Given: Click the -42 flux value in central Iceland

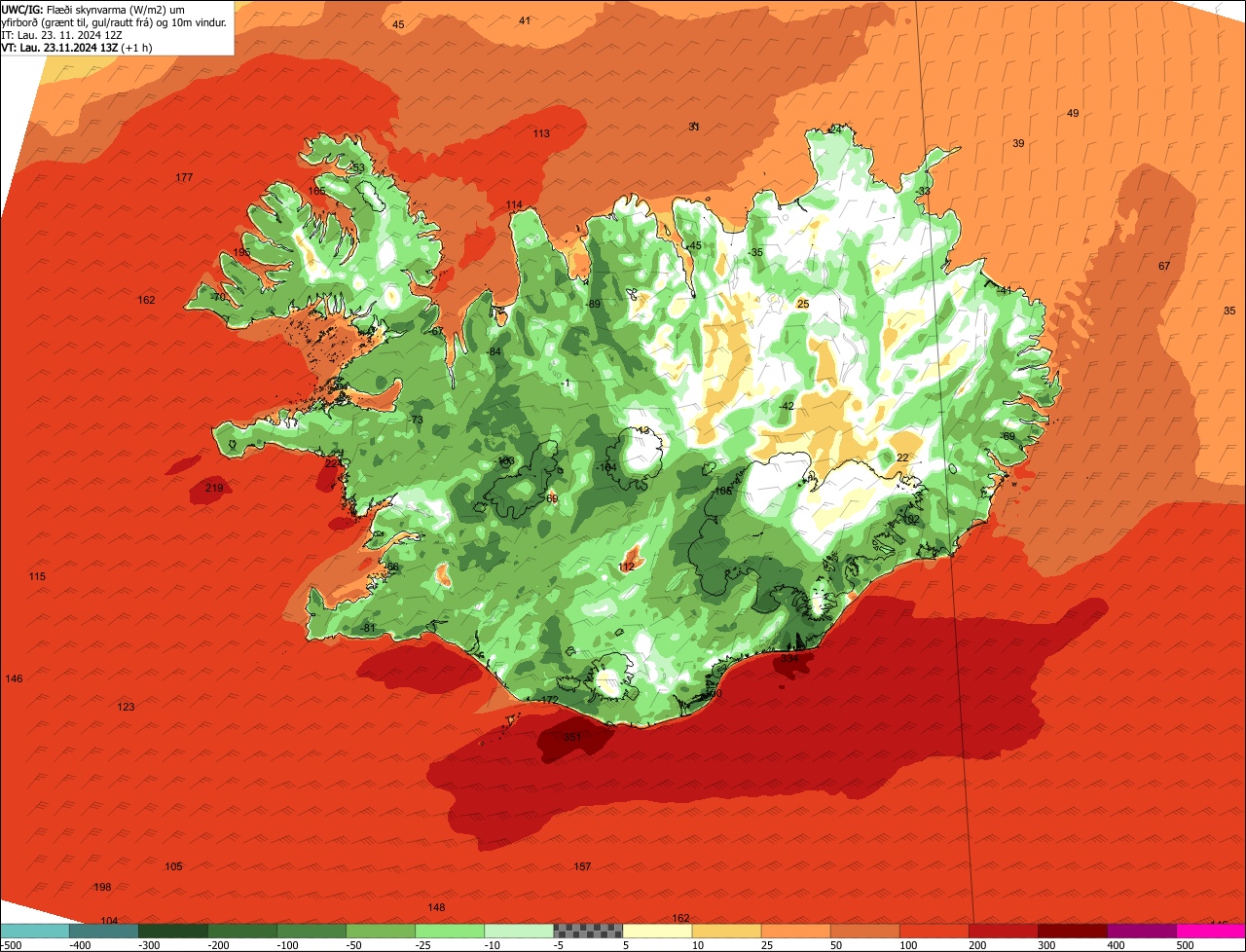Looking at the screenshot, I should click(787, 406).
